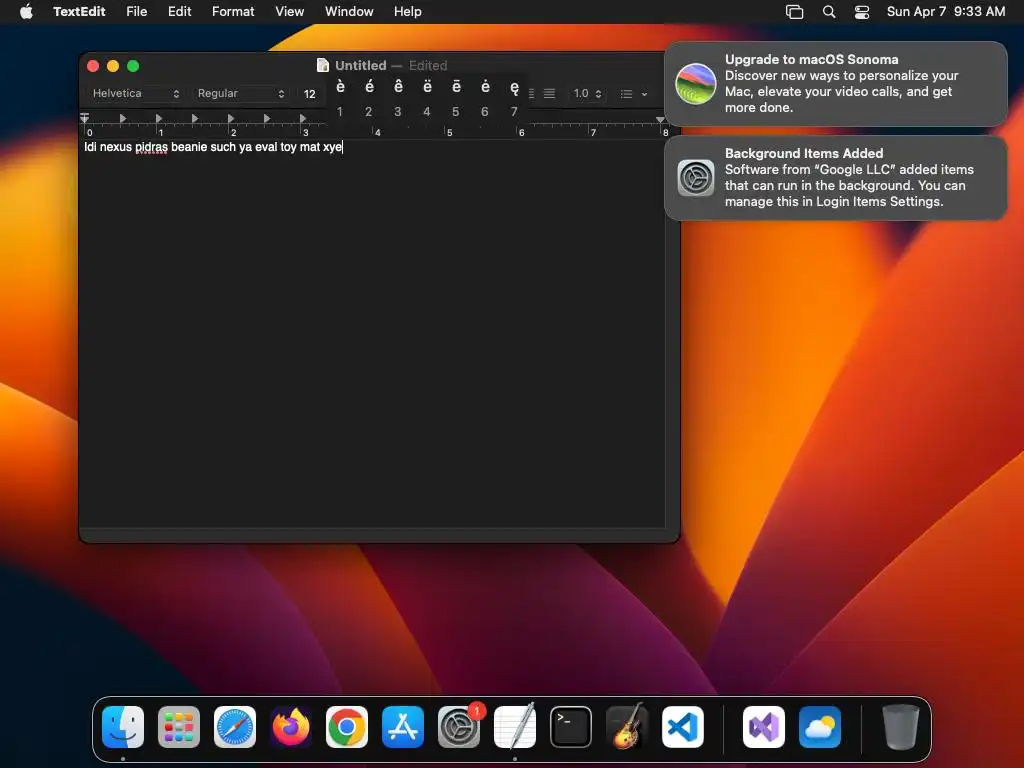Open the App Store from the Dock
Viewport: 1024px width, 768px height.
[403, 727]
